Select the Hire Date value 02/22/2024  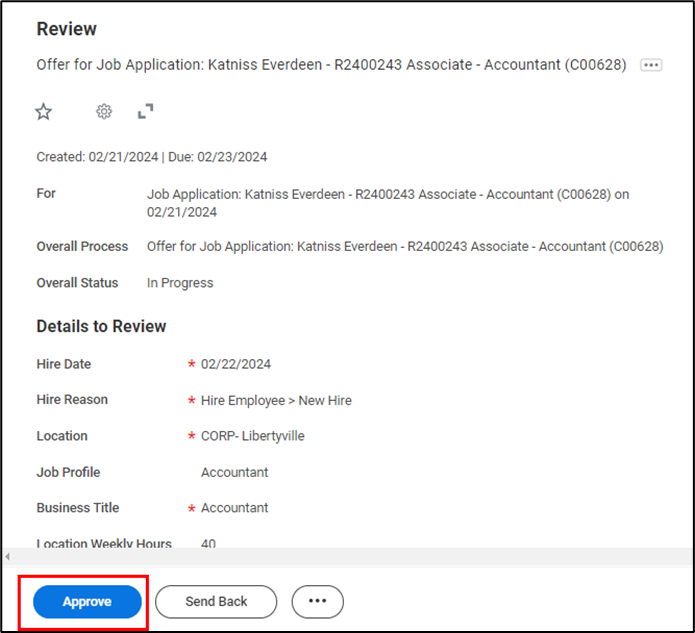[x=236, y=364]
